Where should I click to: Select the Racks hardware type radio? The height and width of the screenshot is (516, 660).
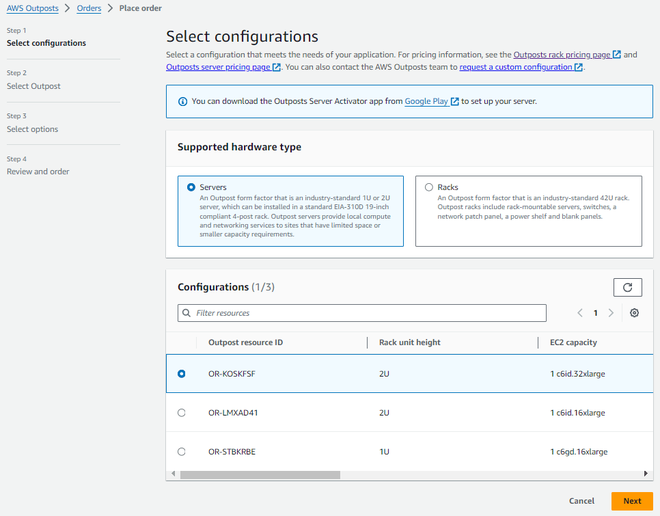[x=429, y=187]
